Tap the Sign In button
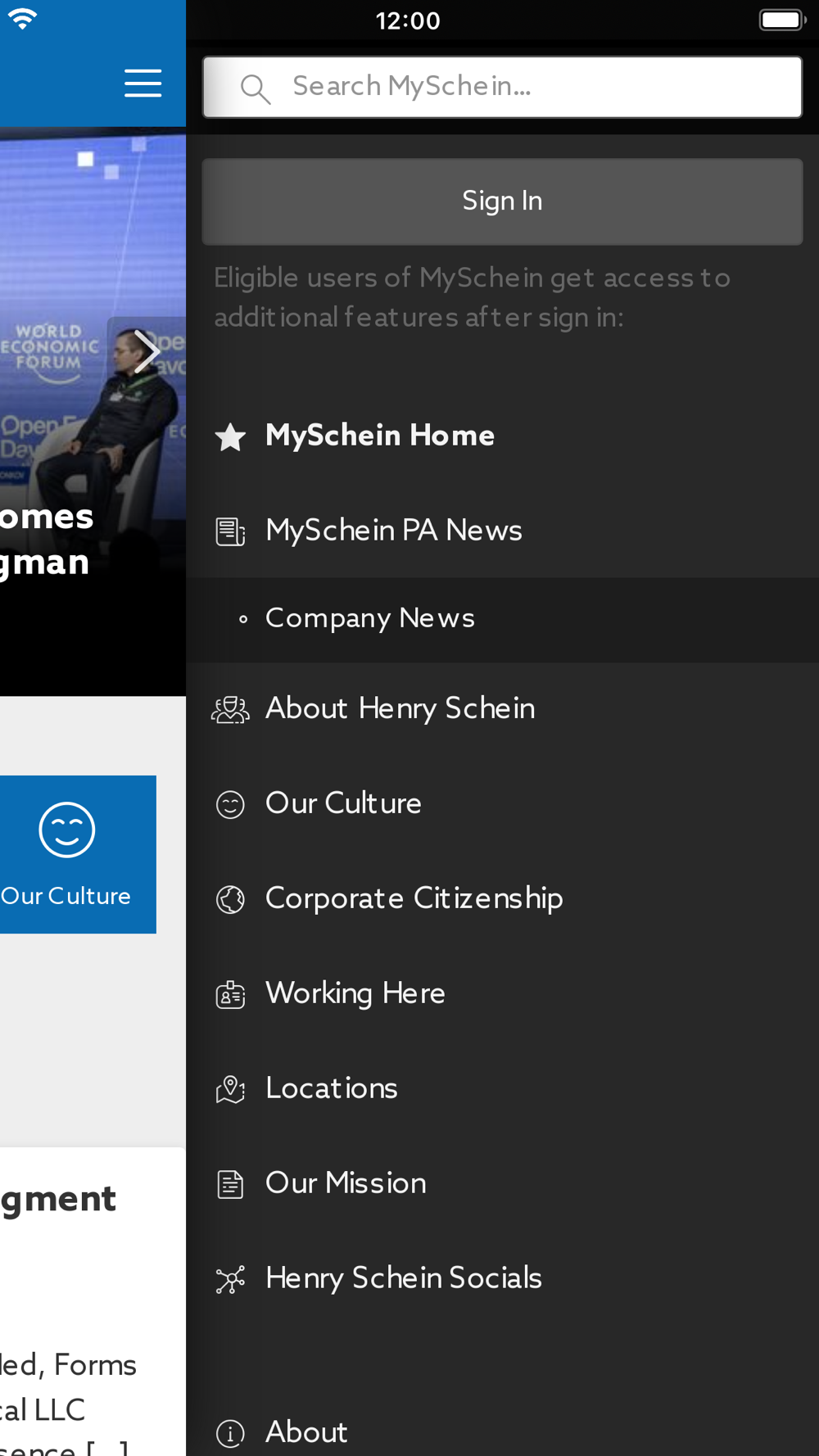The height and width of the screenshot is (1456, 819). coord(502,201)
